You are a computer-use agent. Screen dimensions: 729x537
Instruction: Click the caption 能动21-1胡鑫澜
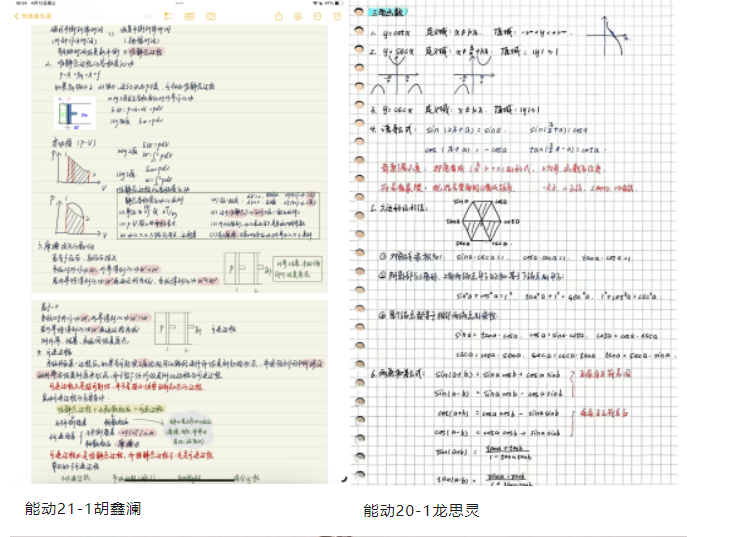tap(83, 508)
